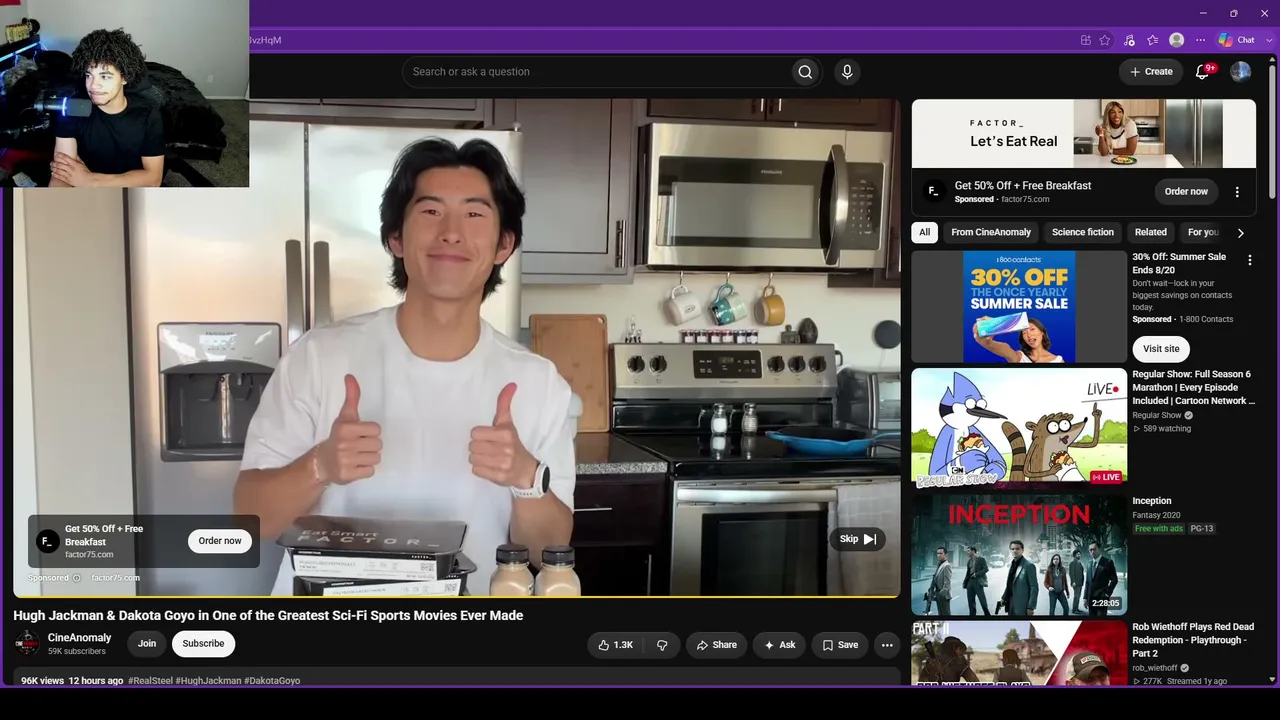Select the For you filter chip

click(x=1203, y=232)
